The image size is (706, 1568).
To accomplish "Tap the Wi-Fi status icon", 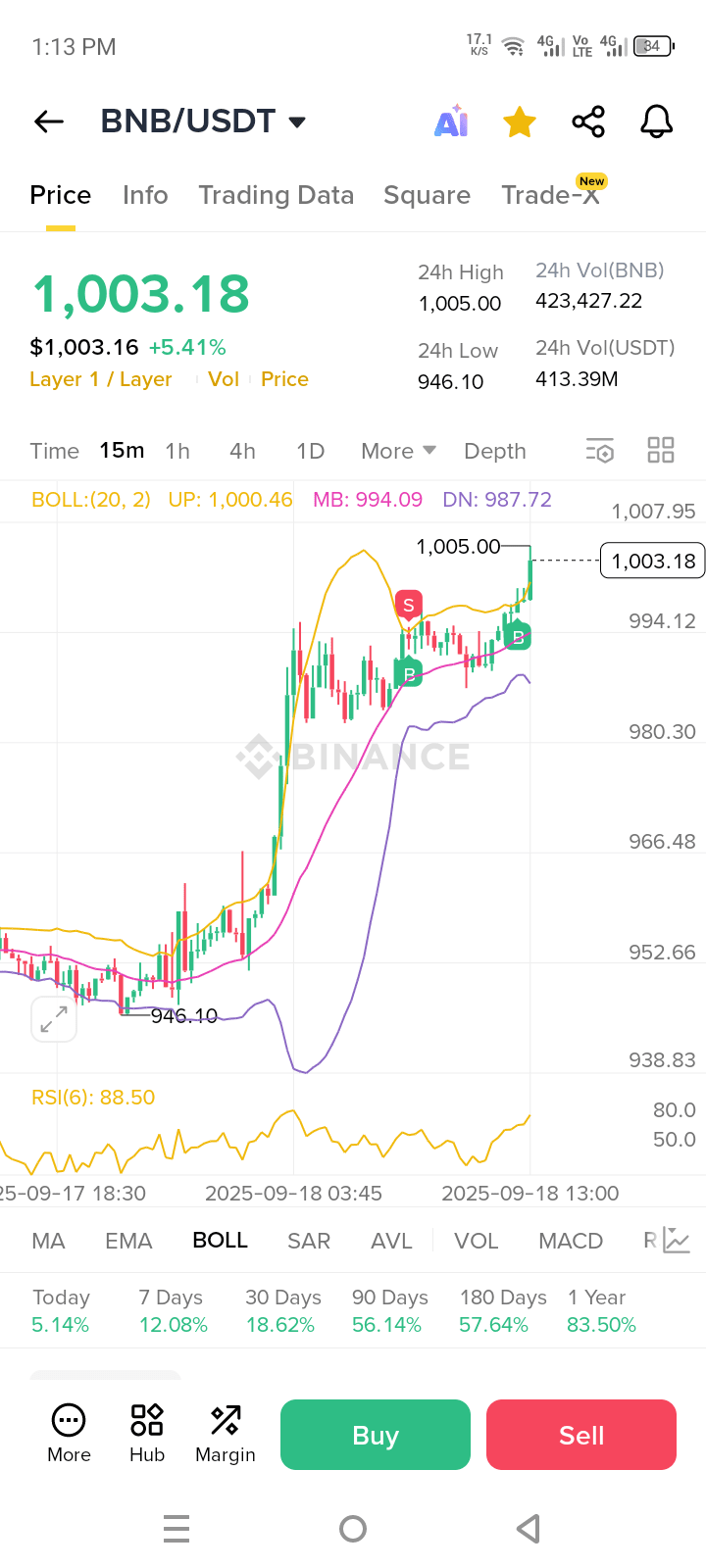I will [x=512, y=46].
